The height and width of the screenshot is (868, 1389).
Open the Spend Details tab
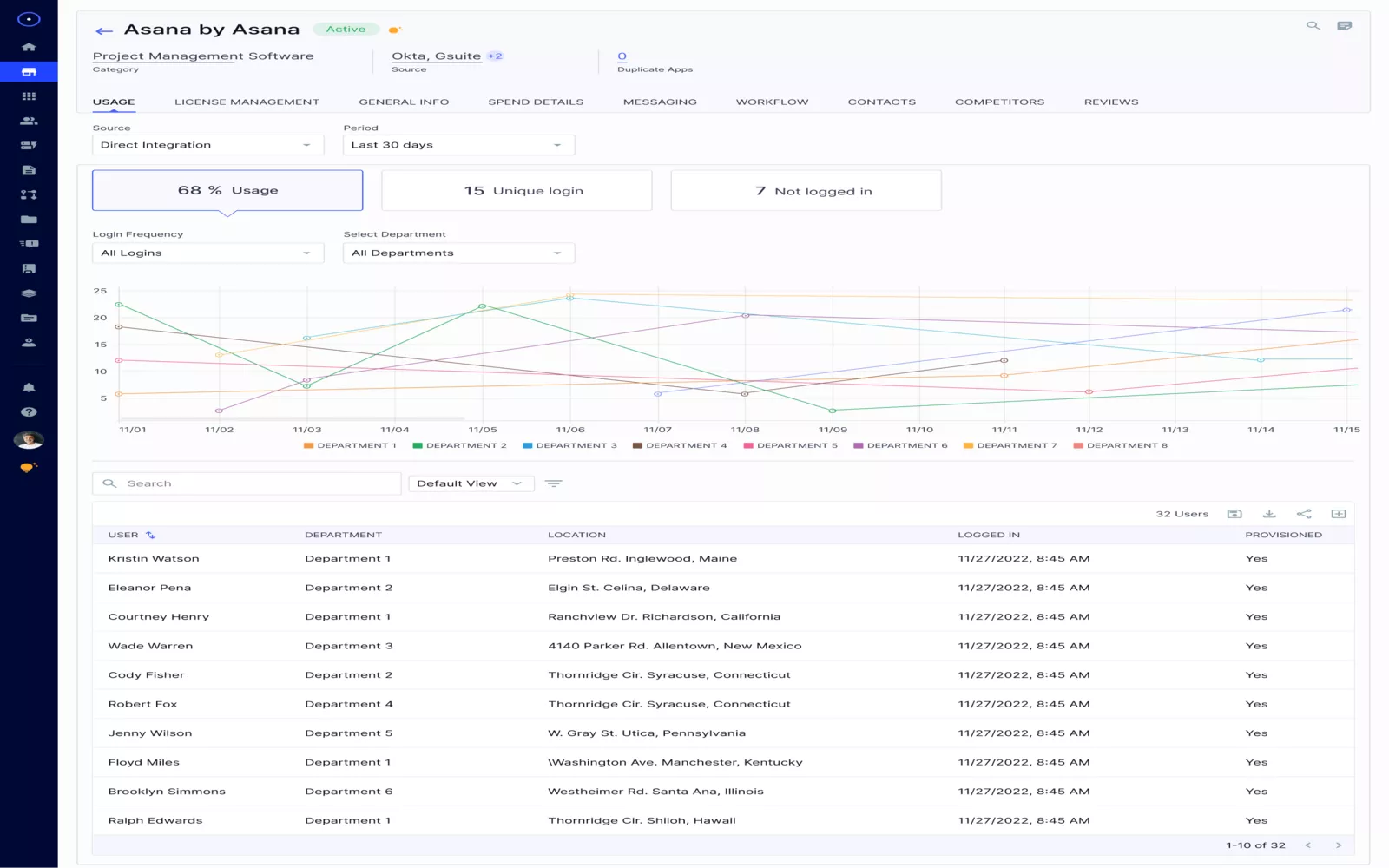(x=536, y=102)
